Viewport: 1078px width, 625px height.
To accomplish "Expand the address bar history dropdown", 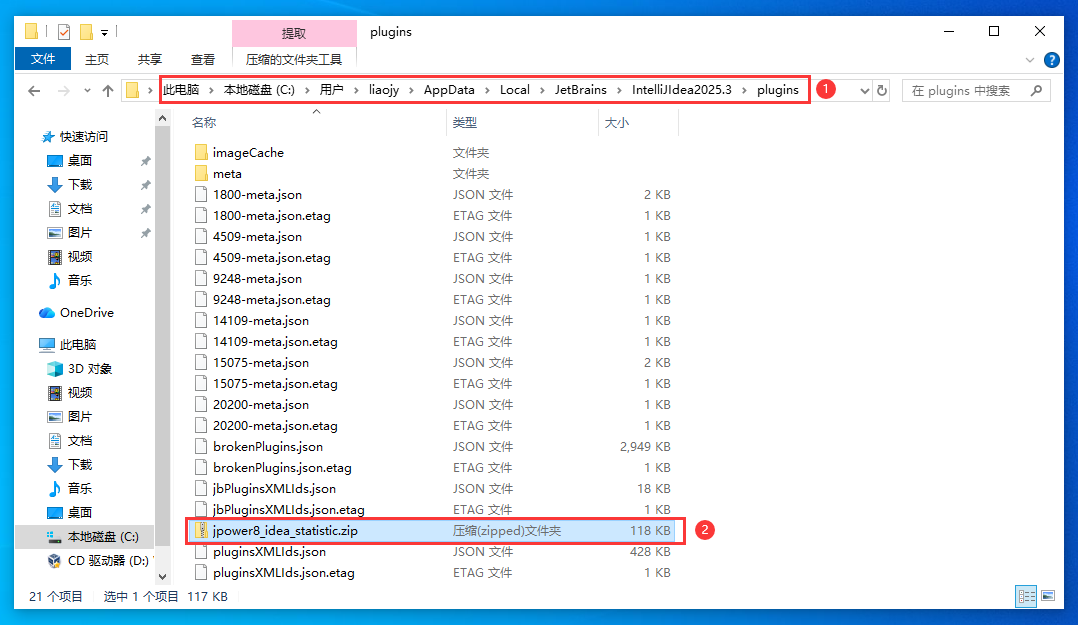I will point(865,91).
